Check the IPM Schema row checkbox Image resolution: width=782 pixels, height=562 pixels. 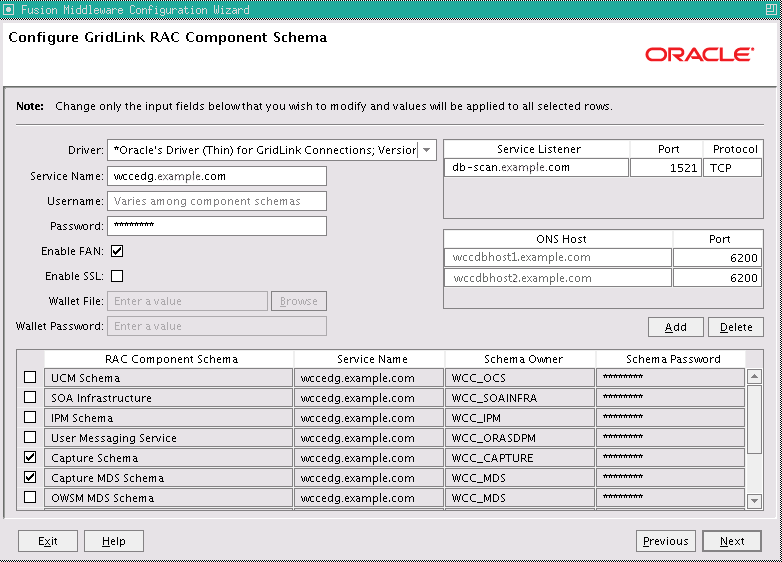pyautogui.click(x=30, y=417)
